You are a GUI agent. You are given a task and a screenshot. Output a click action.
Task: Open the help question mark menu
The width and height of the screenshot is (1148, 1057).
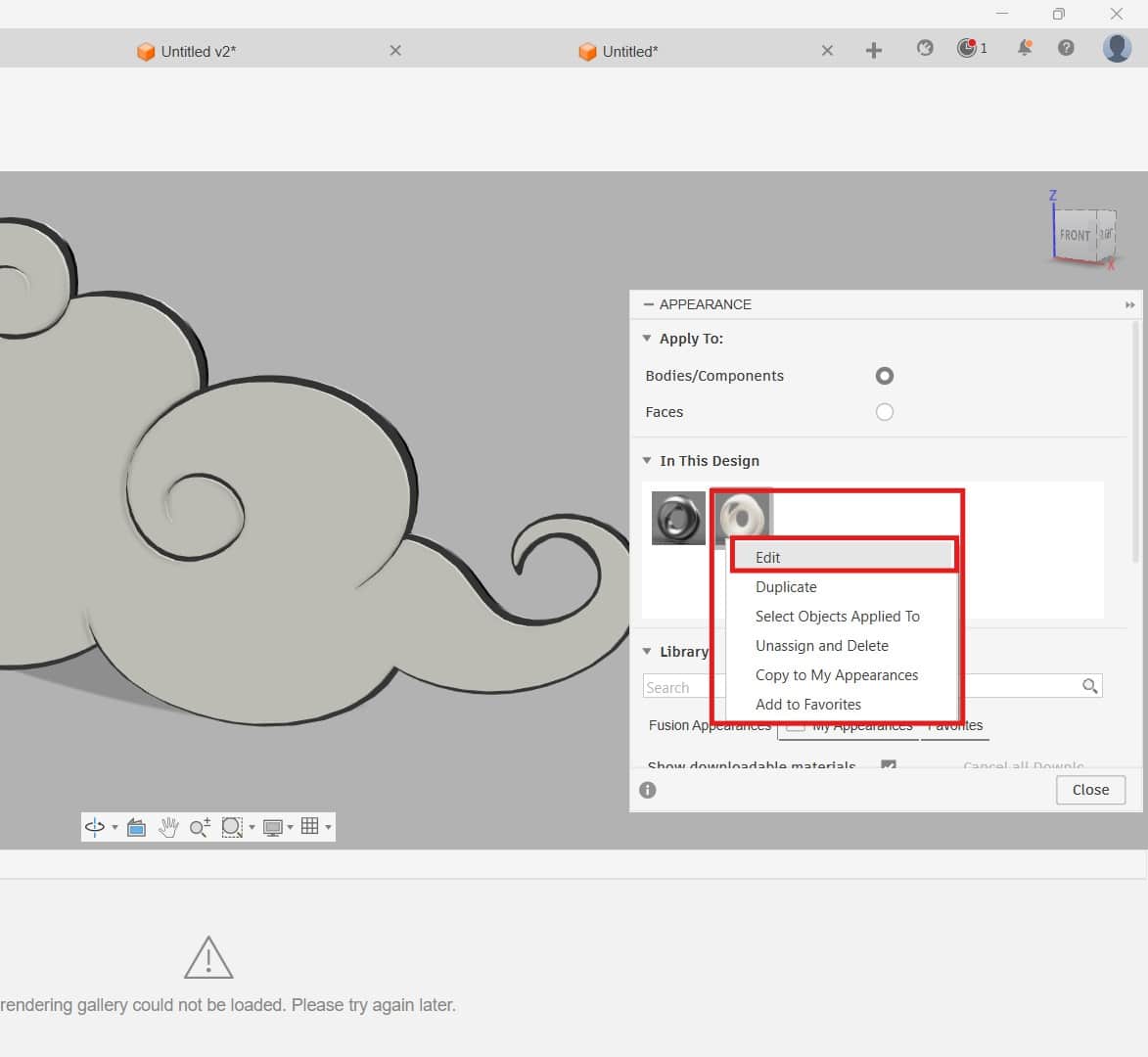click(1066, 48)
